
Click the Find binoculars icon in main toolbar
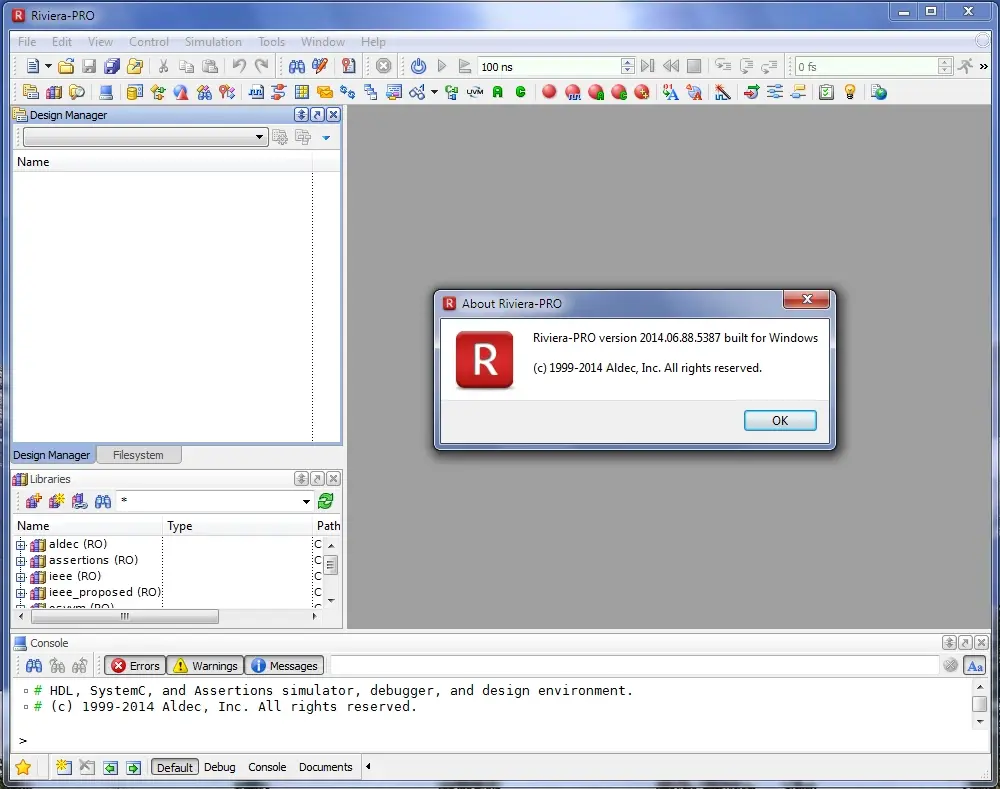(x=297, y=66)
